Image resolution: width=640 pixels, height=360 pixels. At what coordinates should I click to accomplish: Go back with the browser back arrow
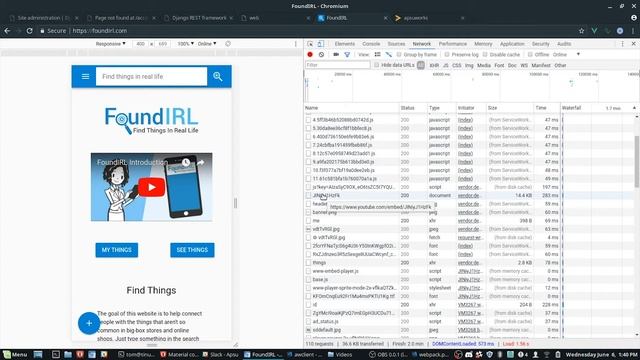7,31
